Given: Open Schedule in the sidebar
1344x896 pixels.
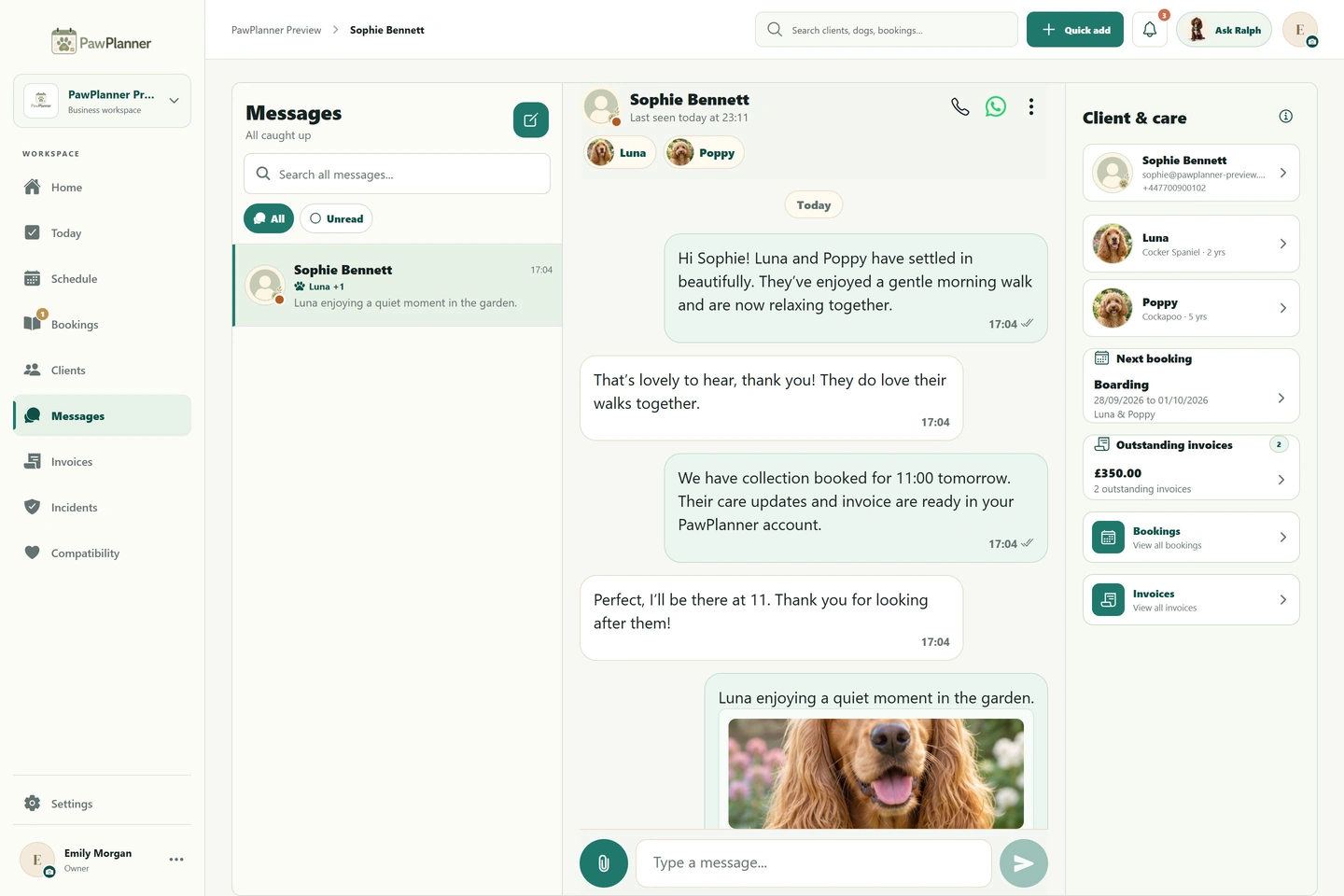Looking at the screenshot, I should click(x=102, y=278).
